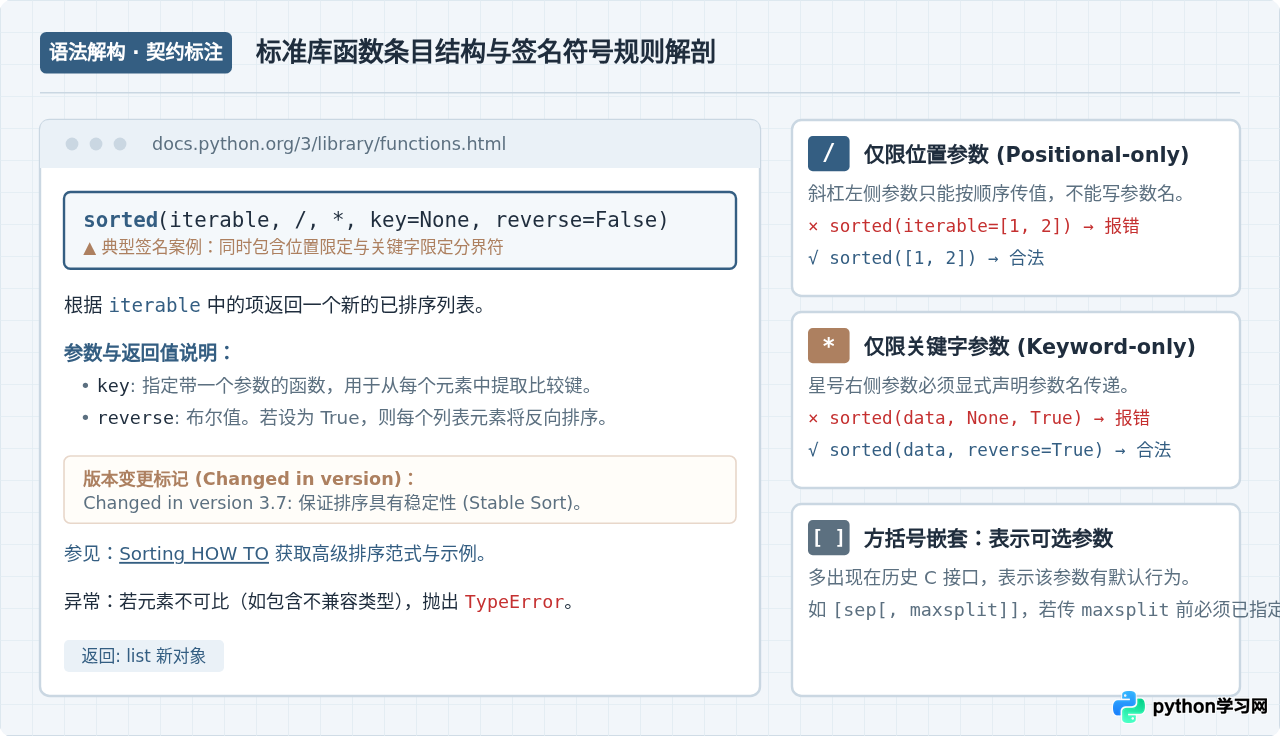Click the Changed in version 3.7 note

(333, 503)
